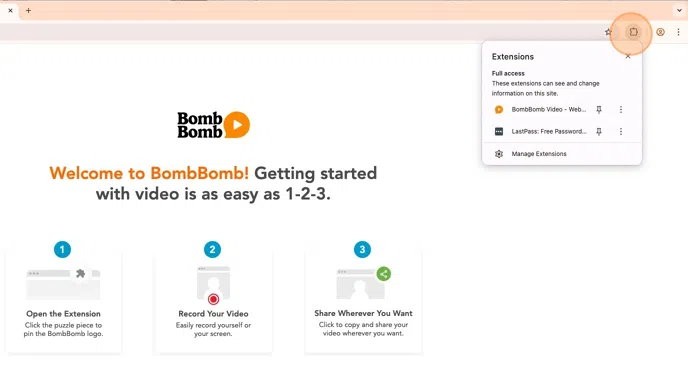Screen dimensions: 688x384
Task: Click the Extensions puzzle piece toolbar icon
Action: 633,32
